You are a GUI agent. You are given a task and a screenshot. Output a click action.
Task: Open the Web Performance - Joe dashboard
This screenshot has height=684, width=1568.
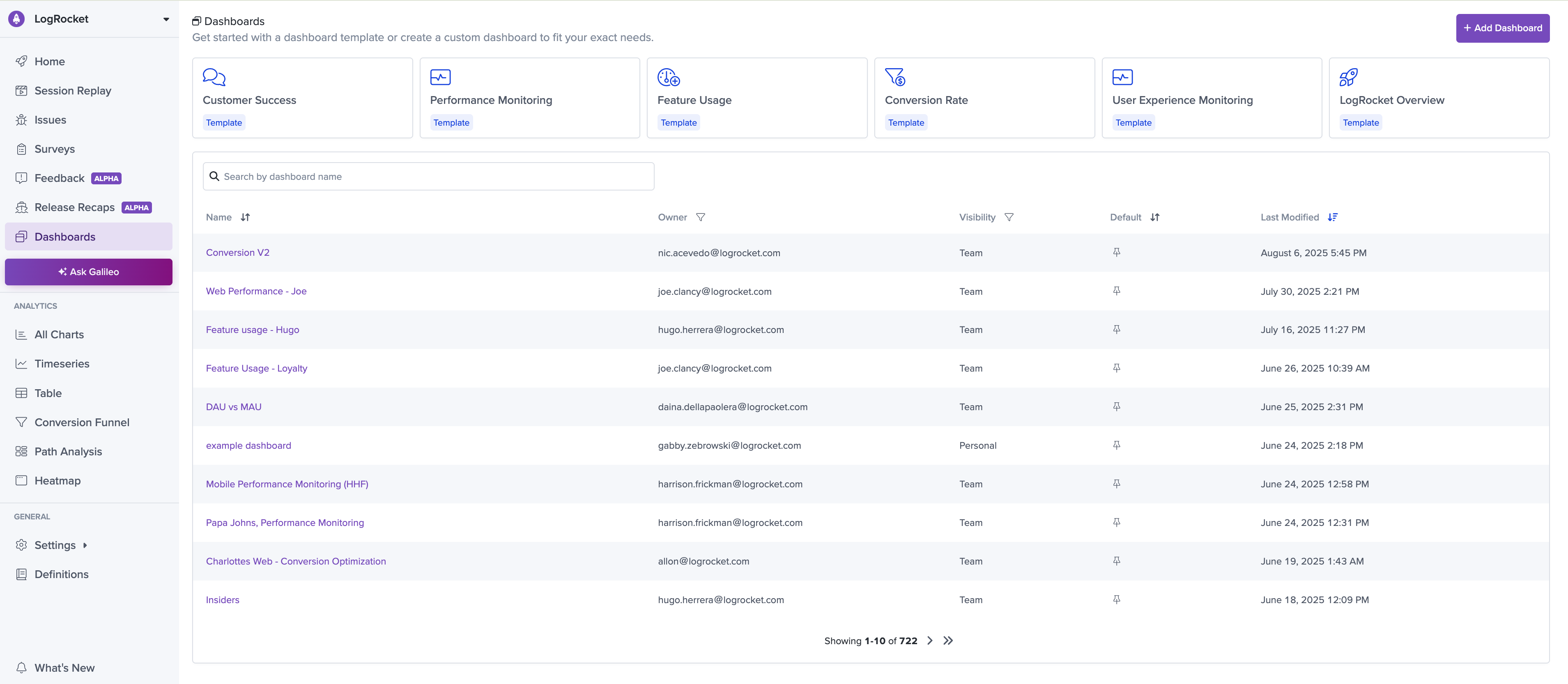(x=256, y=292)
